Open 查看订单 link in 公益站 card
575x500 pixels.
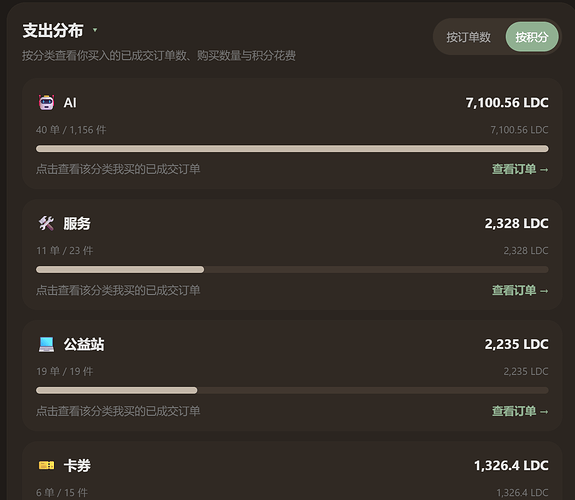pos(520,411)
